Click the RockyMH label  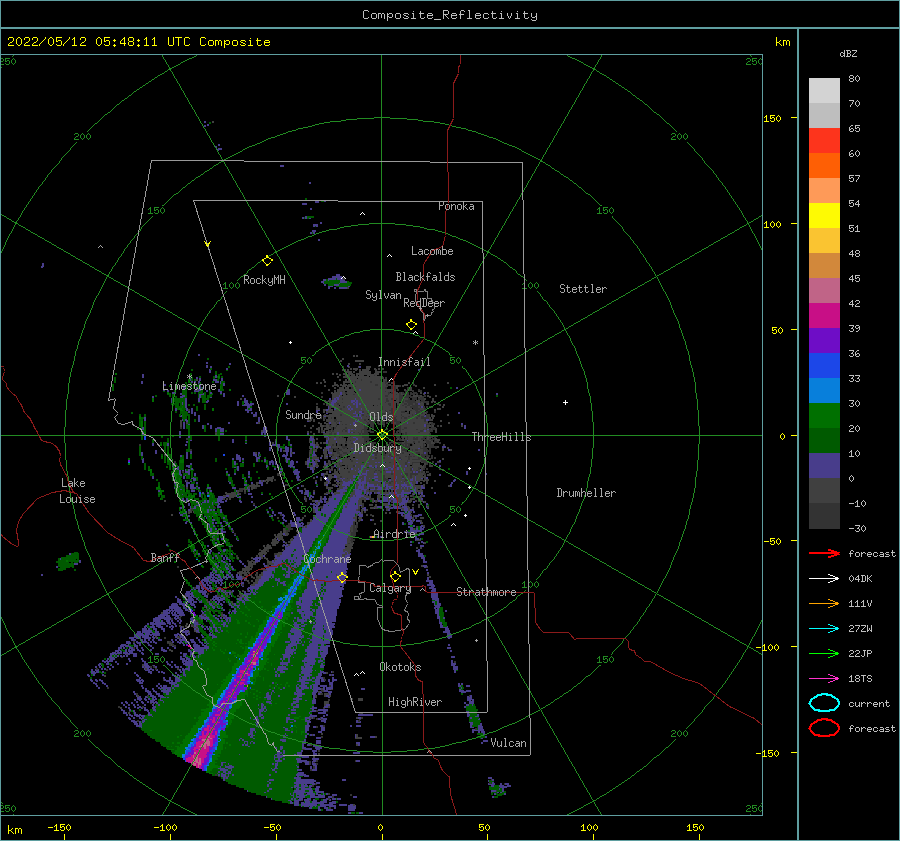tap(264, 280)
